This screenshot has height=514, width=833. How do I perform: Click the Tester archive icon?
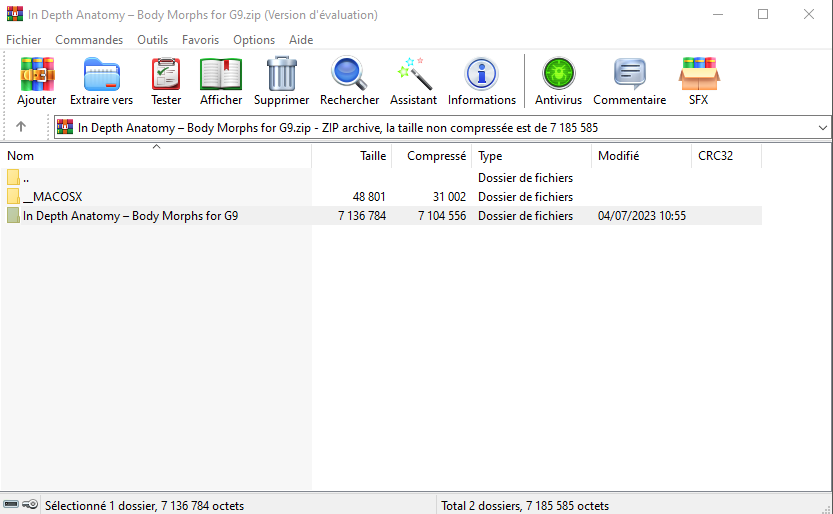point(166,74)
